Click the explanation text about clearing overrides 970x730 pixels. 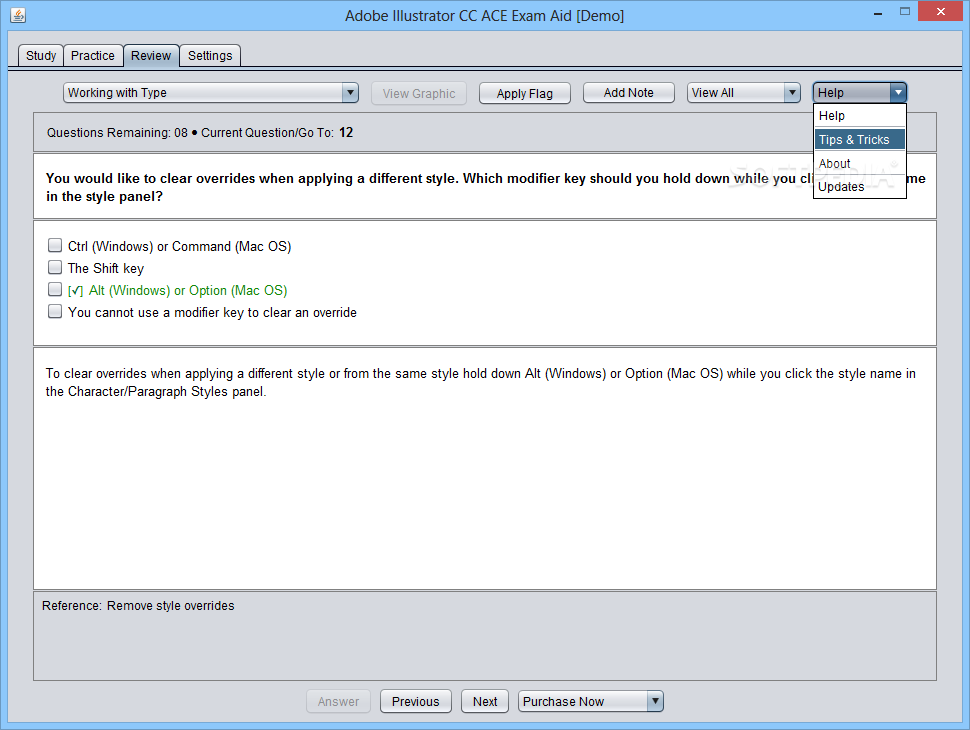(x=481, y=382)
